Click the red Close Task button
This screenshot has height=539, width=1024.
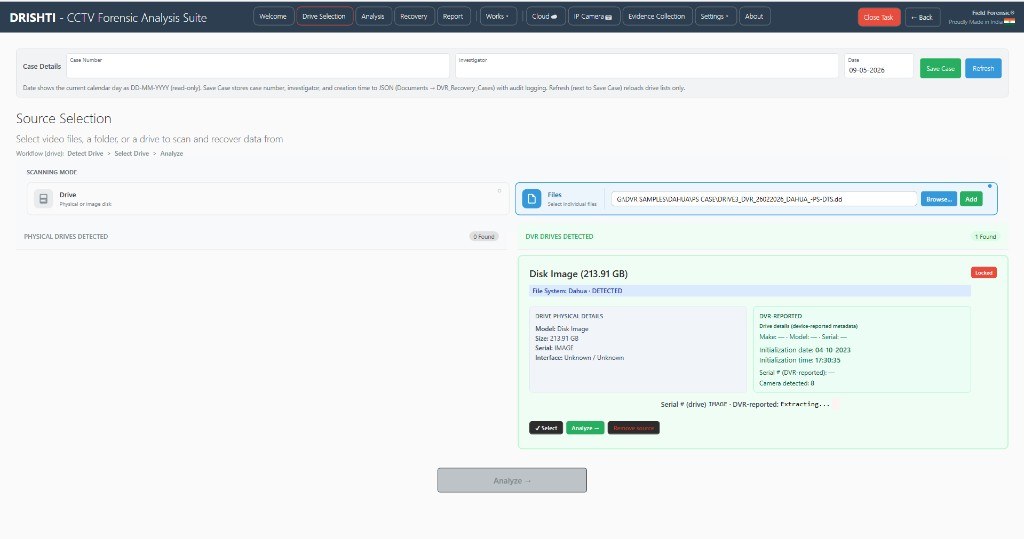click(878, 17)
